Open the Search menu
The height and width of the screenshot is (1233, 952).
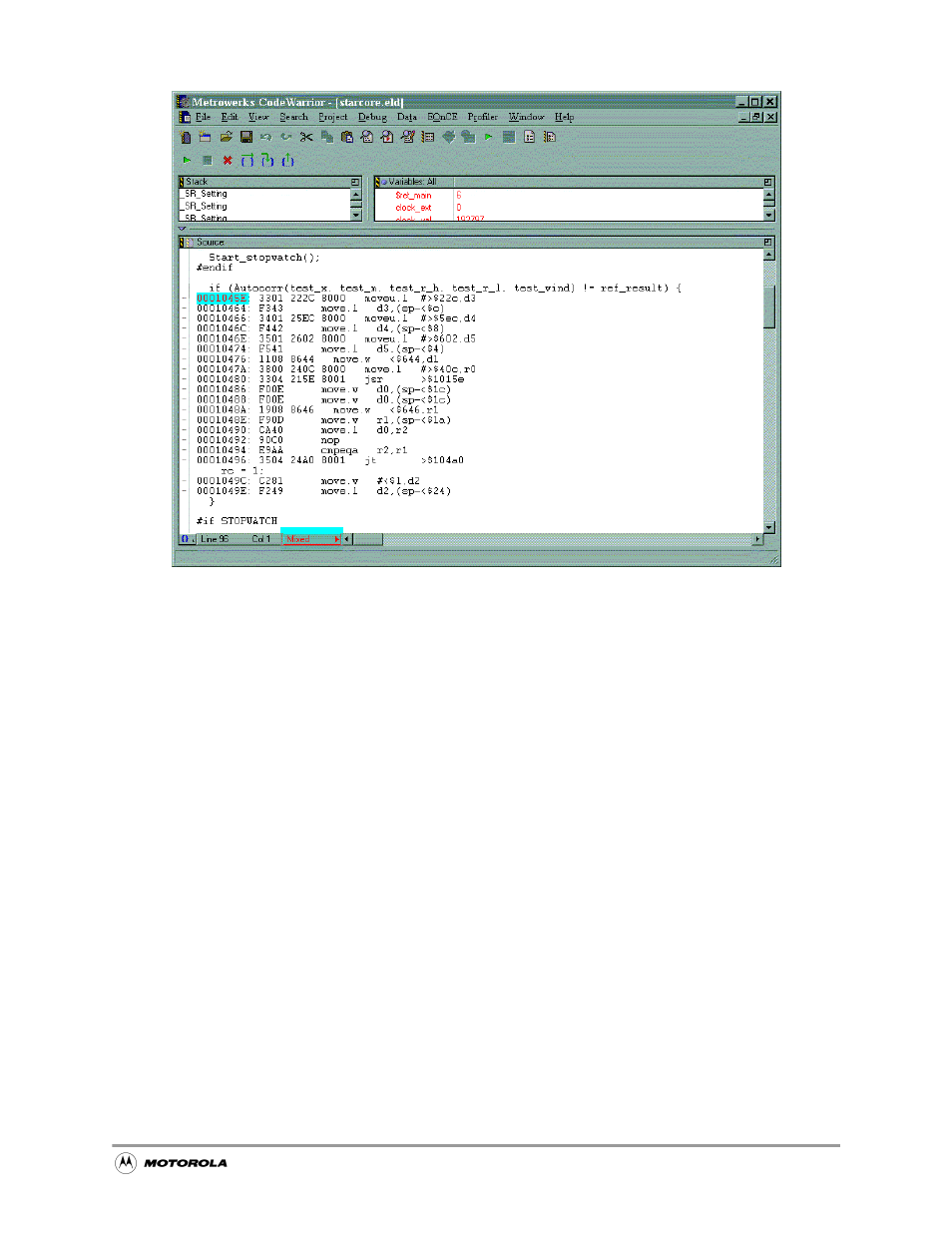[293, 117]
